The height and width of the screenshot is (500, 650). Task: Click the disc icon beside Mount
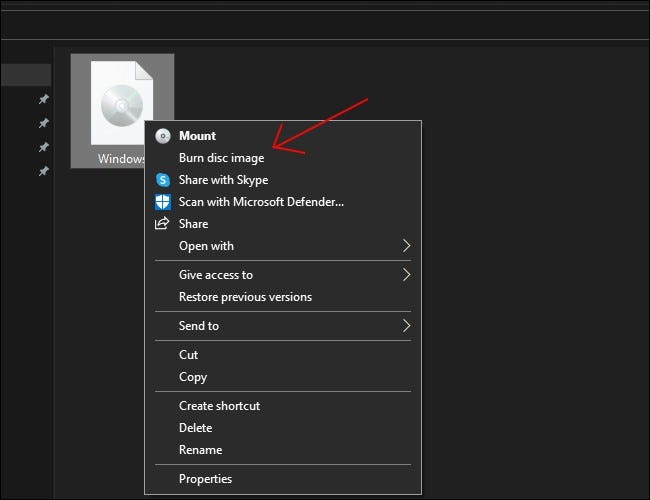(163, 136)
